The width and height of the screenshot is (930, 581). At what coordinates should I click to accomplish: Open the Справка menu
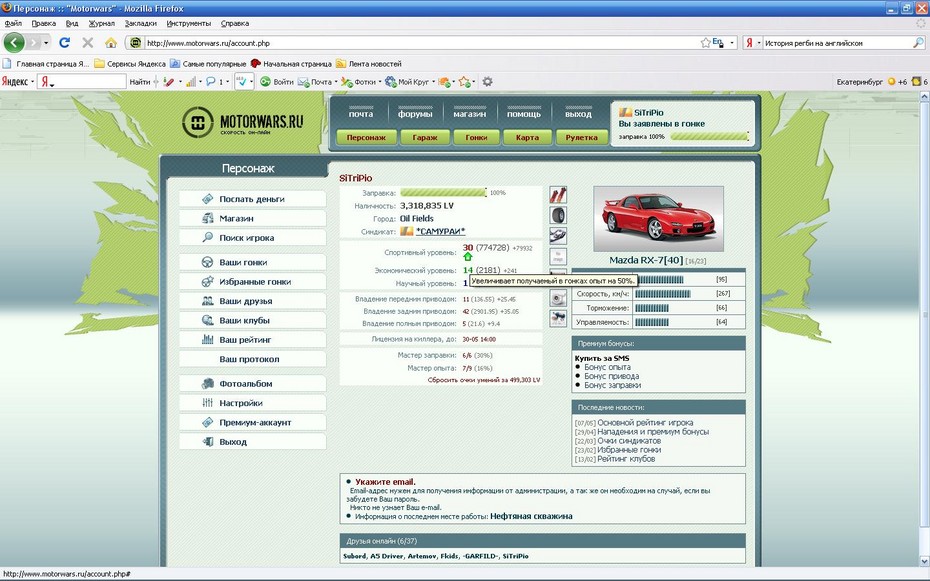(x=235, y=24)
